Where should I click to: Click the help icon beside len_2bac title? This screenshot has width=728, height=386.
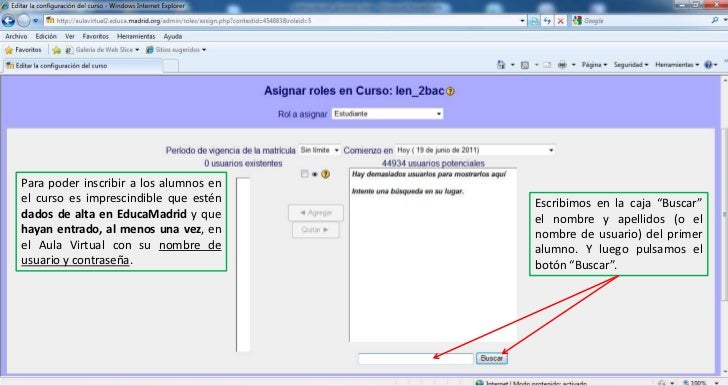(450, 92)
